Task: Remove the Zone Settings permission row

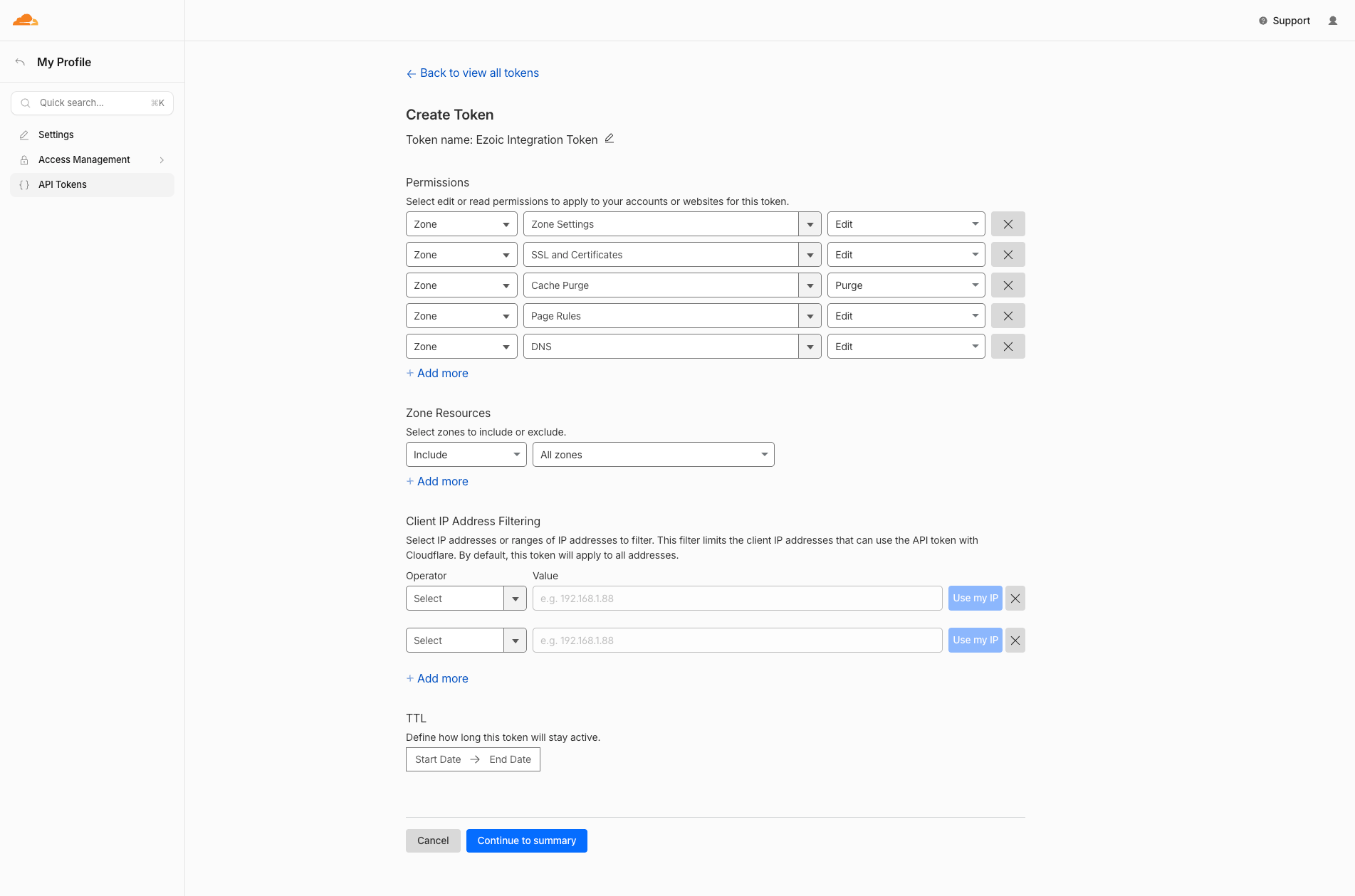Action: click(1008, 224)
